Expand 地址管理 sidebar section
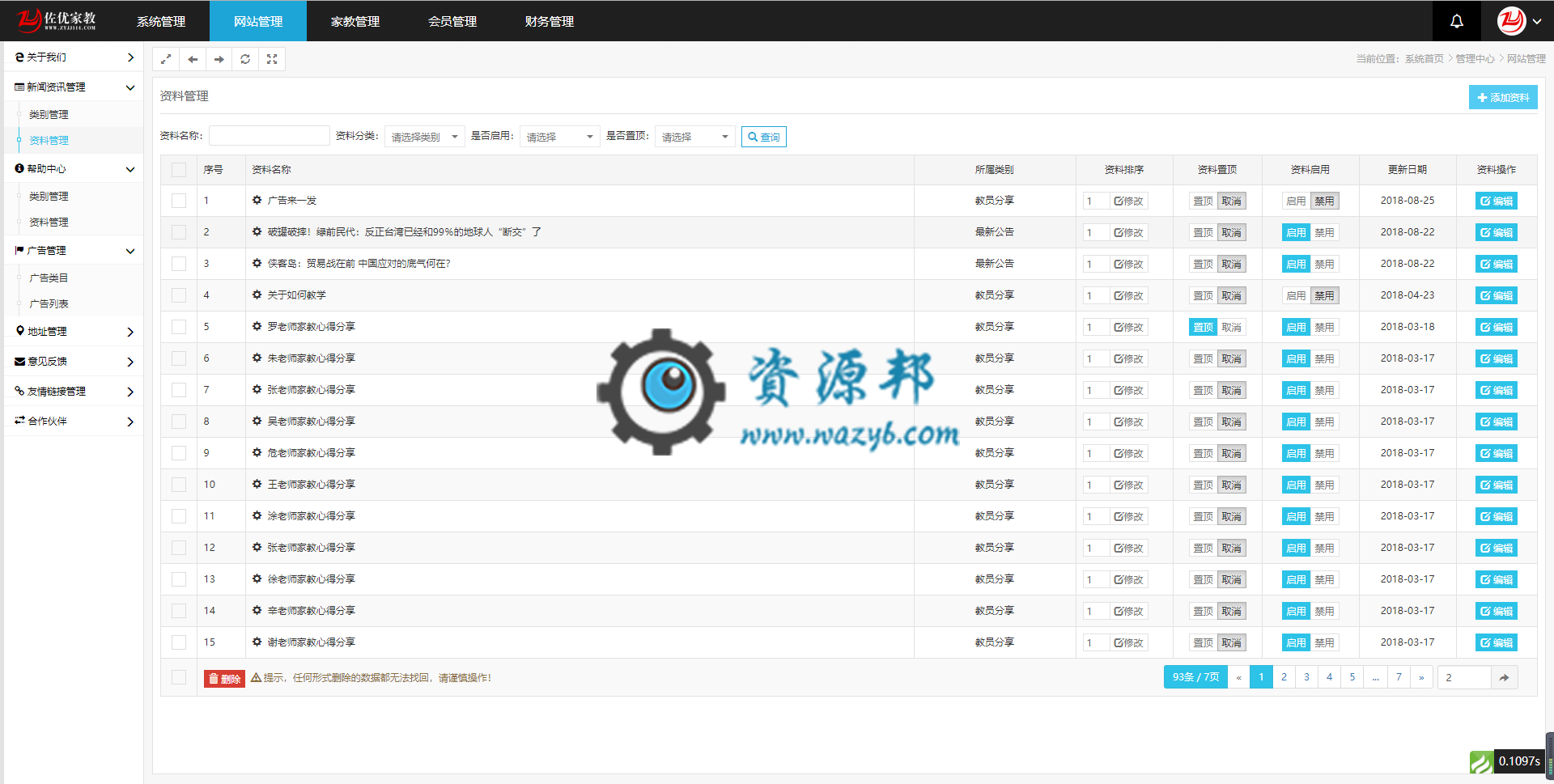 74,332
